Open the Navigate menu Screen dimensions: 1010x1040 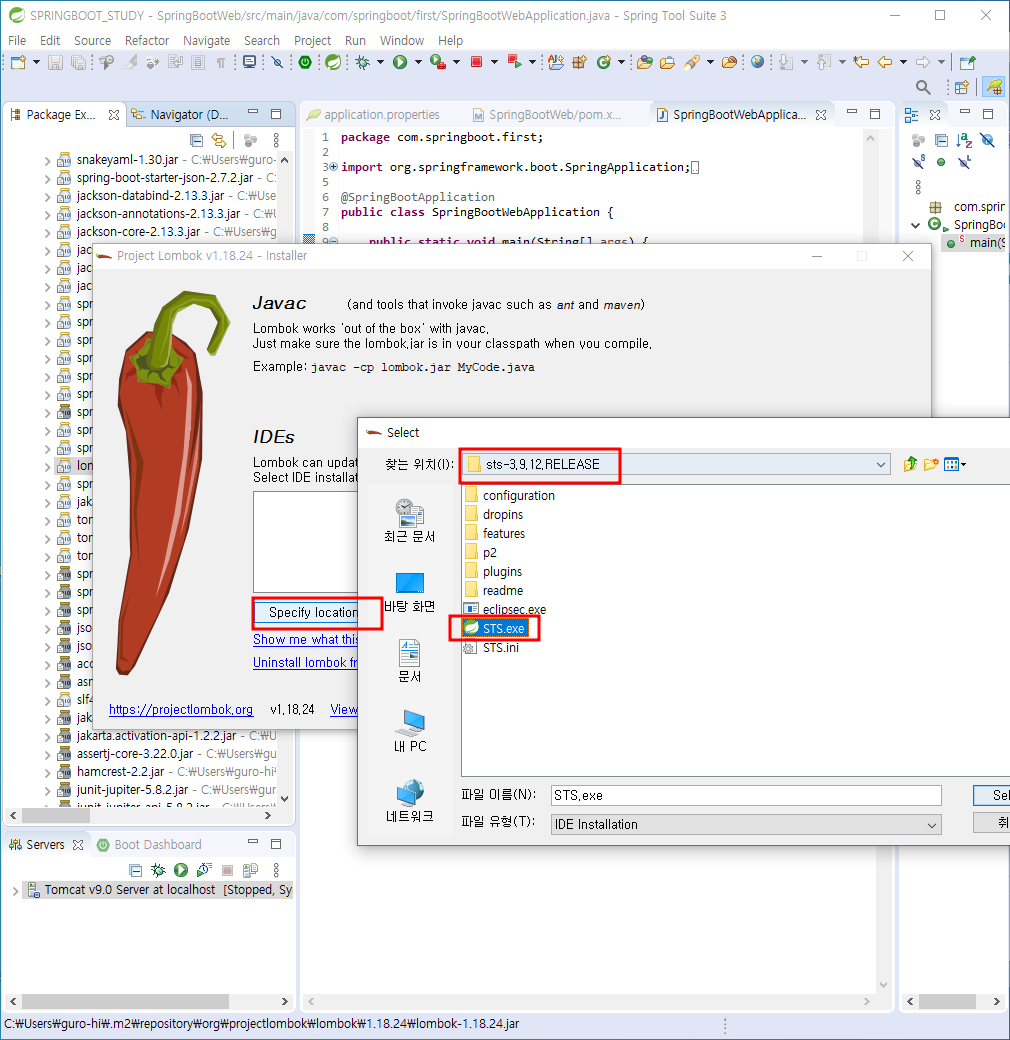coord(206,40)
